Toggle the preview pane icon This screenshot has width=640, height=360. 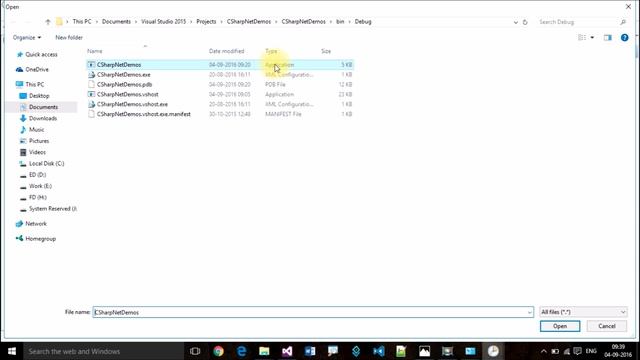click(608, 38)
